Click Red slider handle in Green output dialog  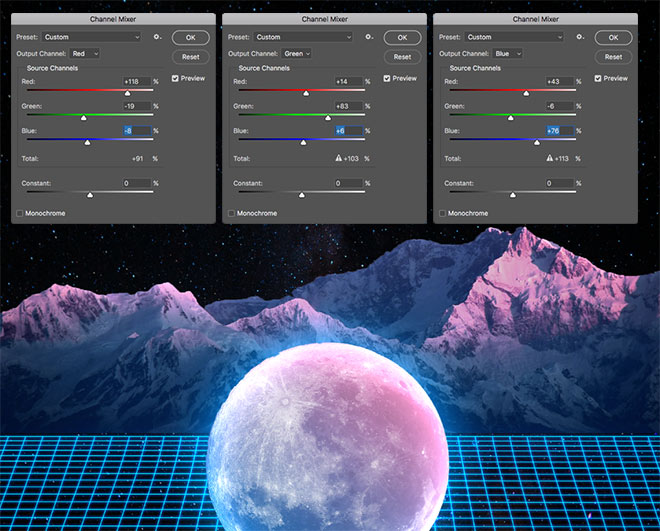pos(306,93)
